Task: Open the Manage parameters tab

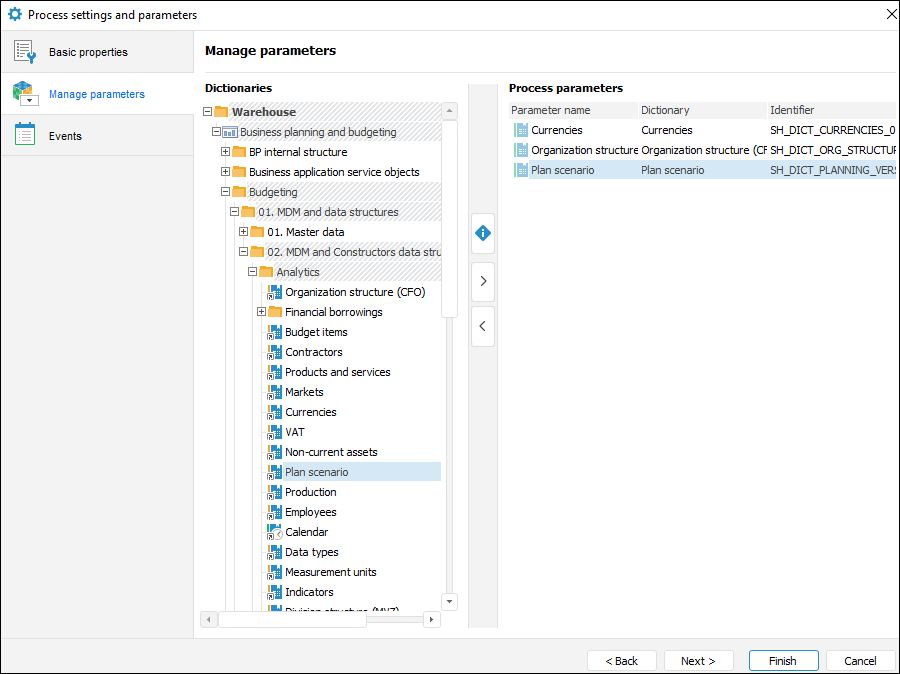Action: click(96, 94)
